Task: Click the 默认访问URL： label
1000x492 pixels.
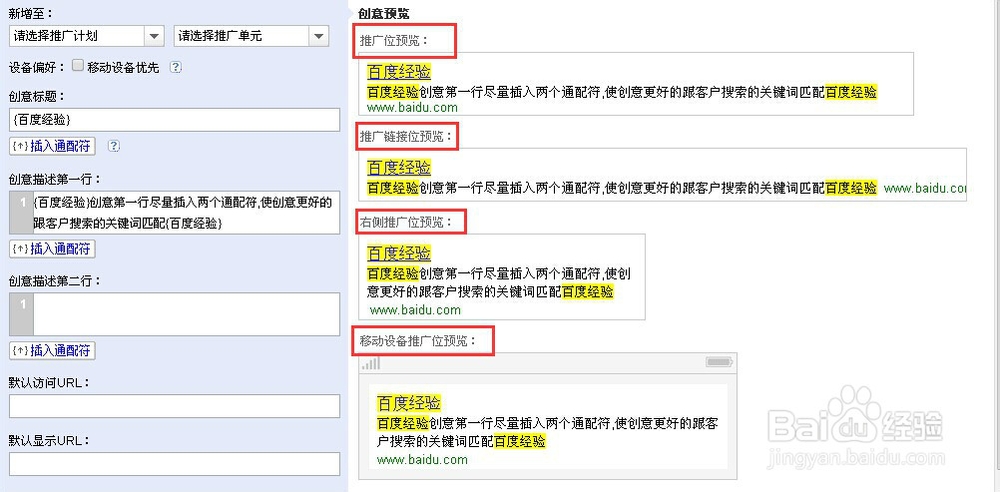Action: pyautogui.click(x=49, y=382)
